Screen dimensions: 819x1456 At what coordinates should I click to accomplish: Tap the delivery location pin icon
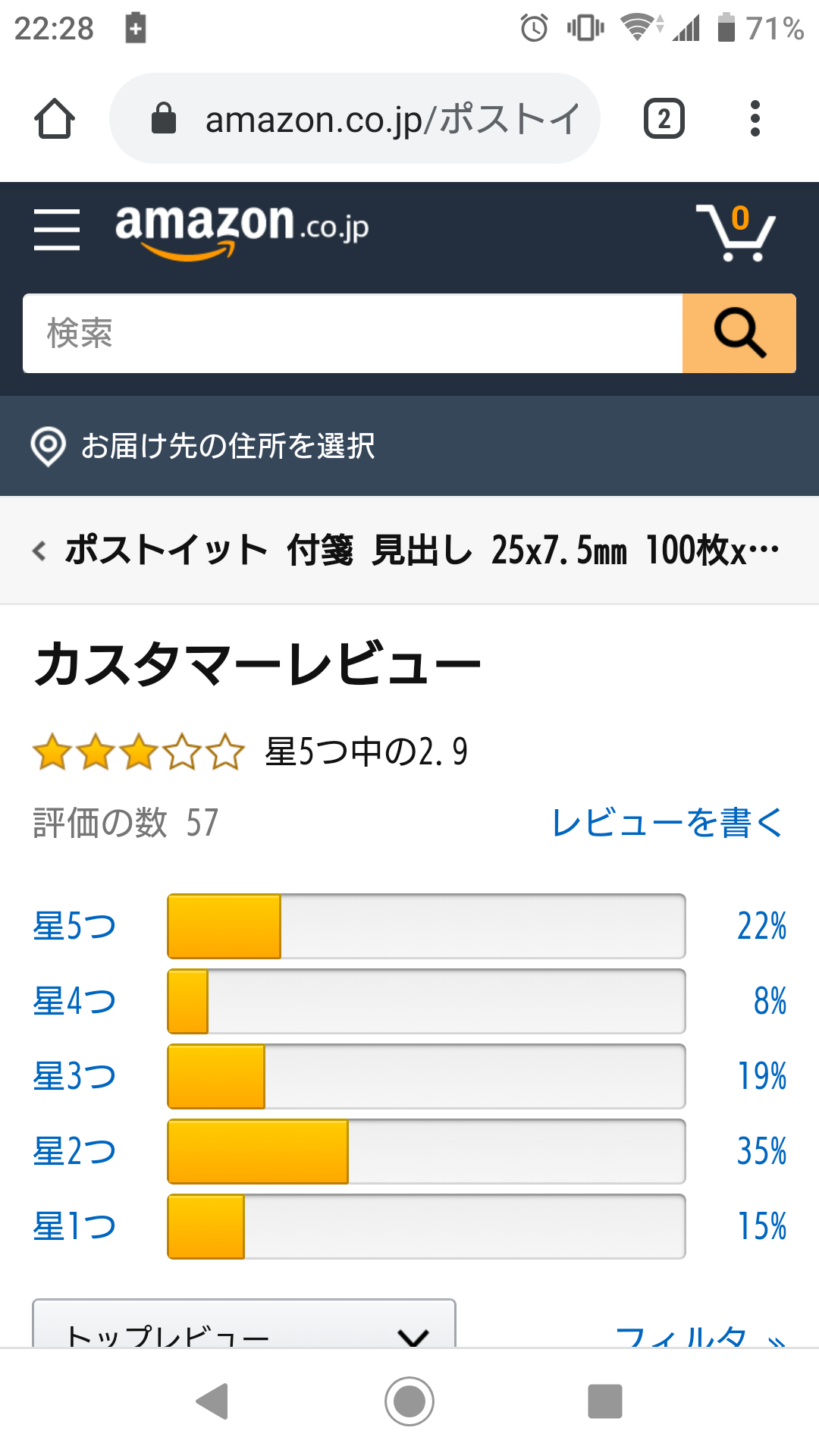coord(48,447)
